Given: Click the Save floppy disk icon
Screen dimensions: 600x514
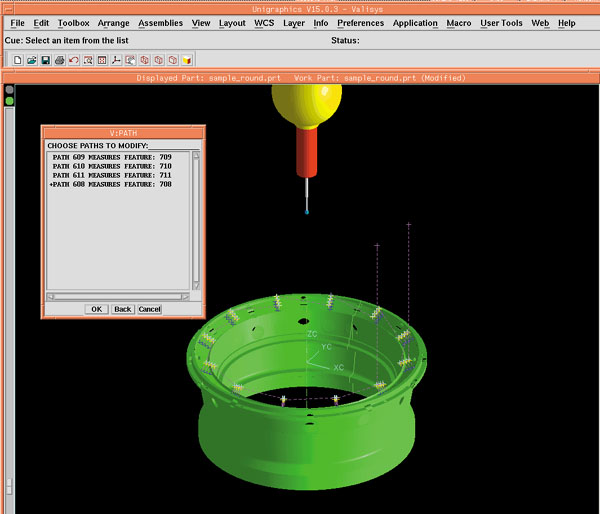Looking at the screenshot, I should click(x=46, y=60).
